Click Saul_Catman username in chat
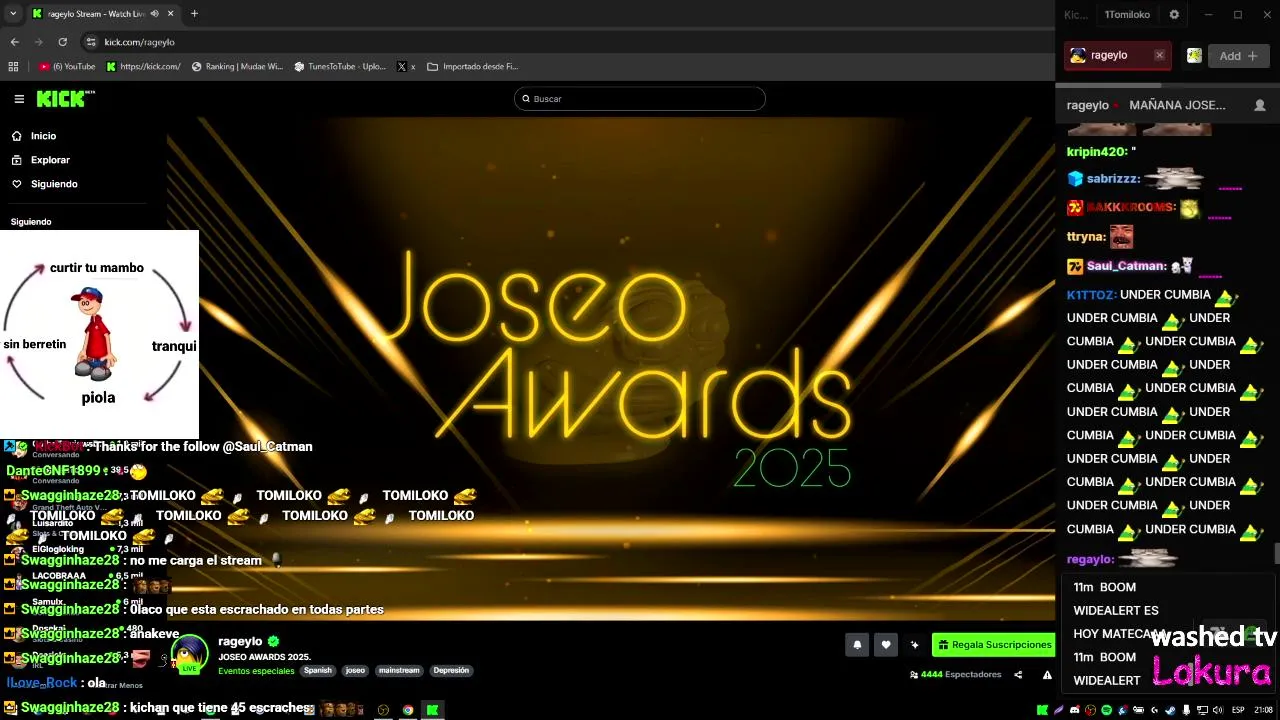Viewport: 1280px width, 720px height. [x=1127, y=266]
